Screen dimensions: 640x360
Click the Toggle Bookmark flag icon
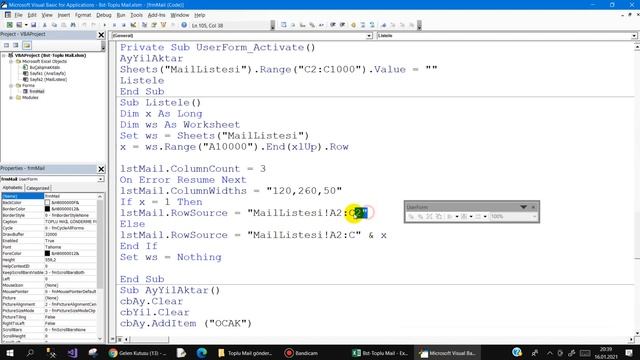pos(384,25)
